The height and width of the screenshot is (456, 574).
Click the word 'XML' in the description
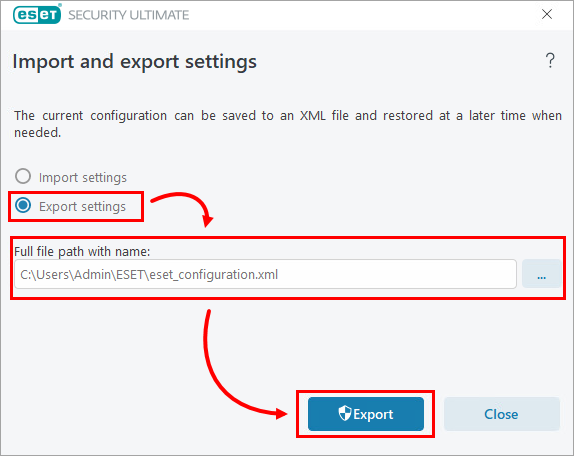(313, 116)
